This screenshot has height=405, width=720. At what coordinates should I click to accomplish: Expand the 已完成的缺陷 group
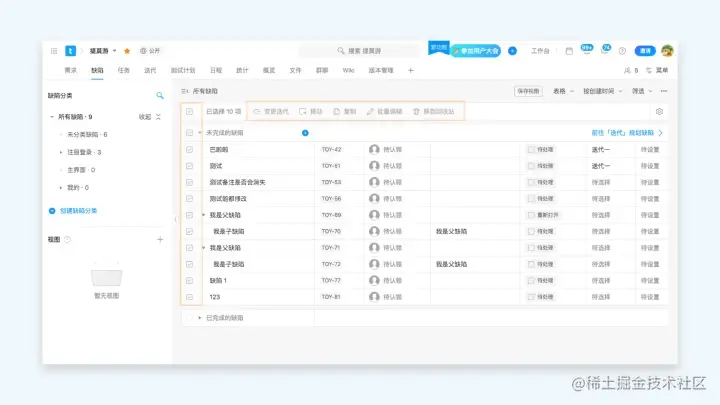coord(200,318)
